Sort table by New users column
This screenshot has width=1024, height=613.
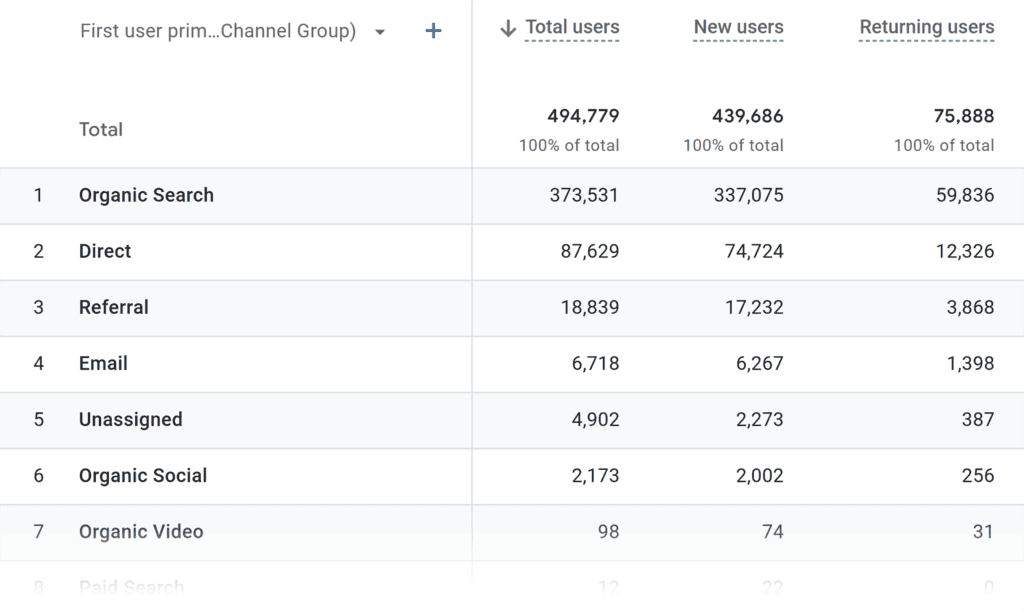[738, 28]
